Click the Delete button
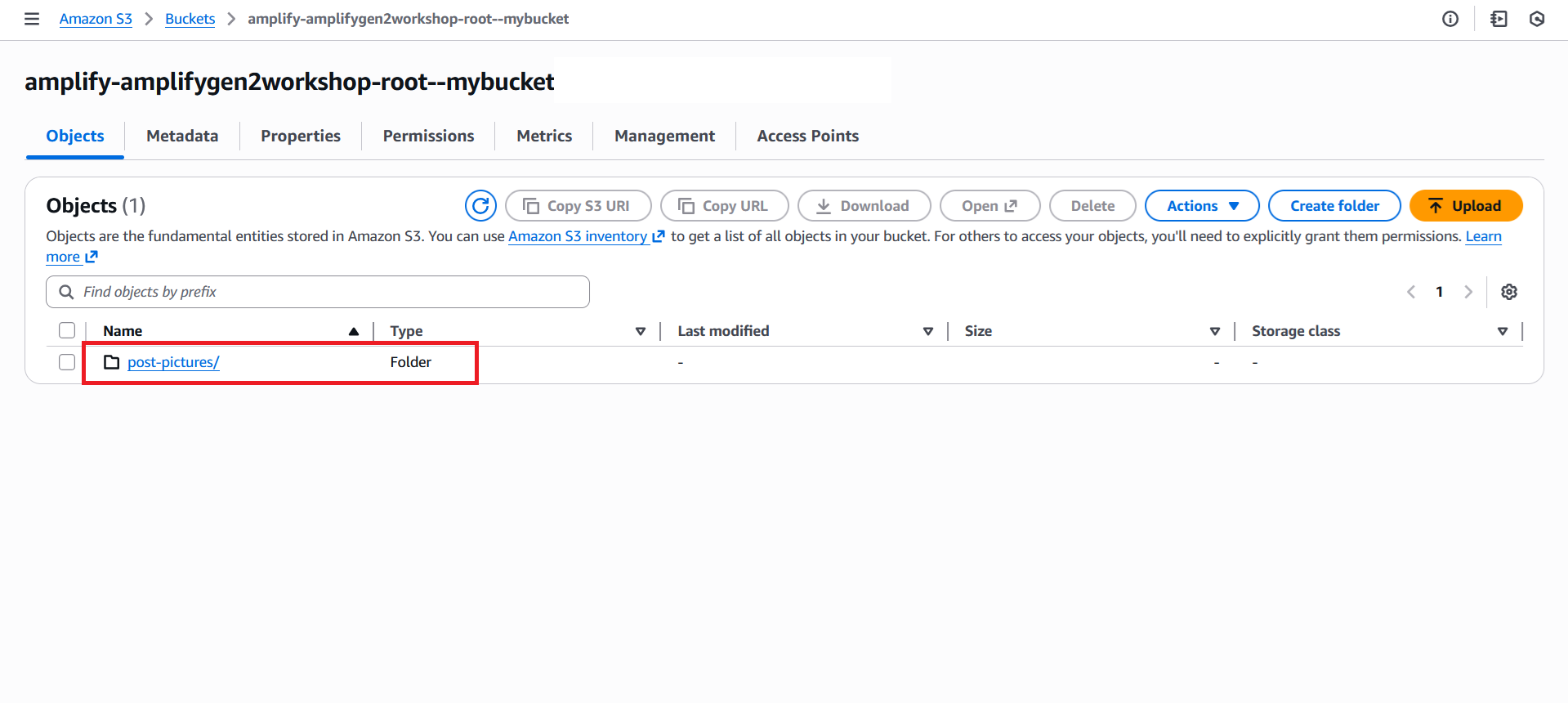 (x=1092, y=206)
